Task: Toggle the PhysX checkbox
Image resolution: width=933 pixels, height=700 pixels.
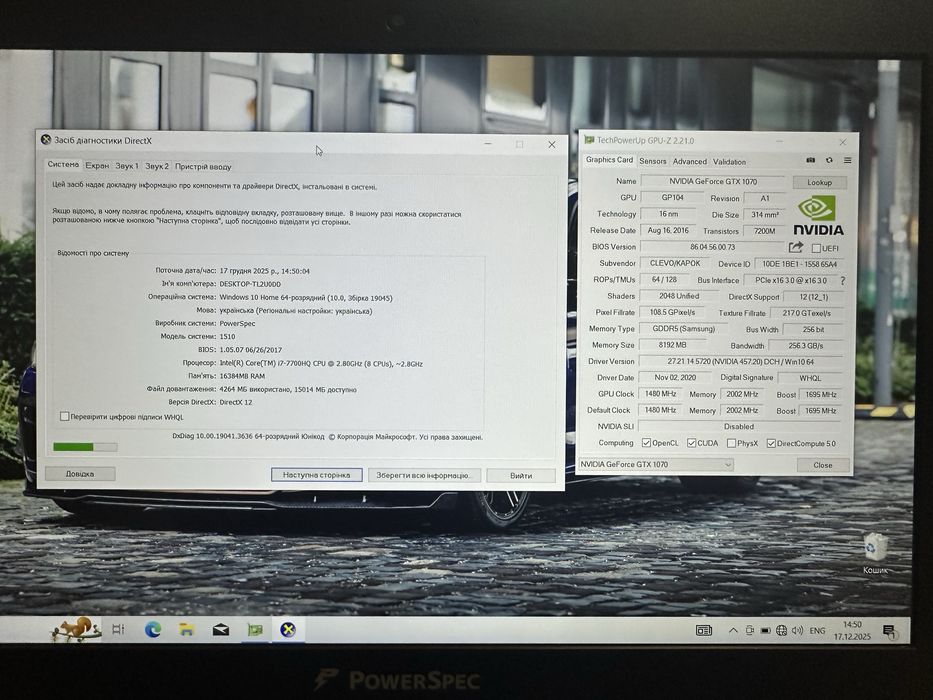Action: tap(731, 443)
